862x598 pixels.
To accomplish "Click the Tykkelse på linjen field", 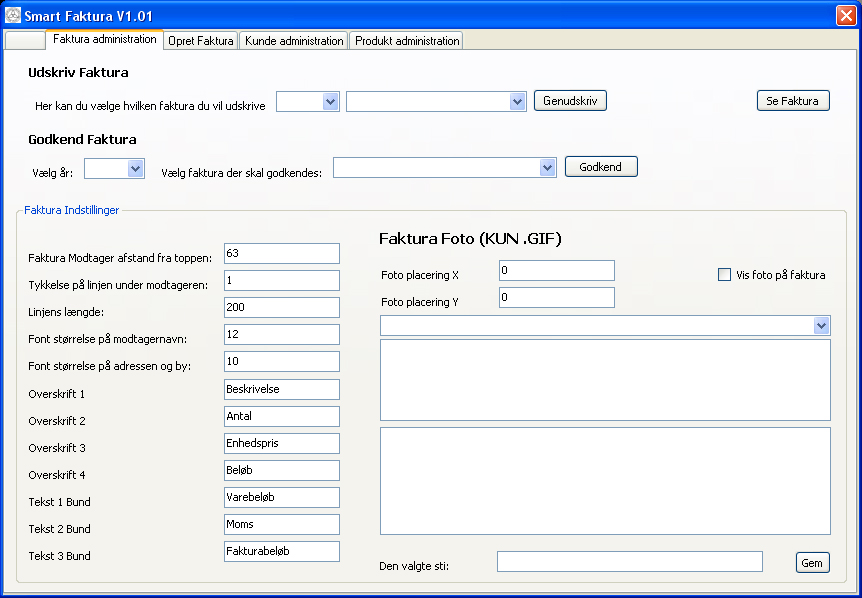I will pyautogui.click(x=282, y=280).
